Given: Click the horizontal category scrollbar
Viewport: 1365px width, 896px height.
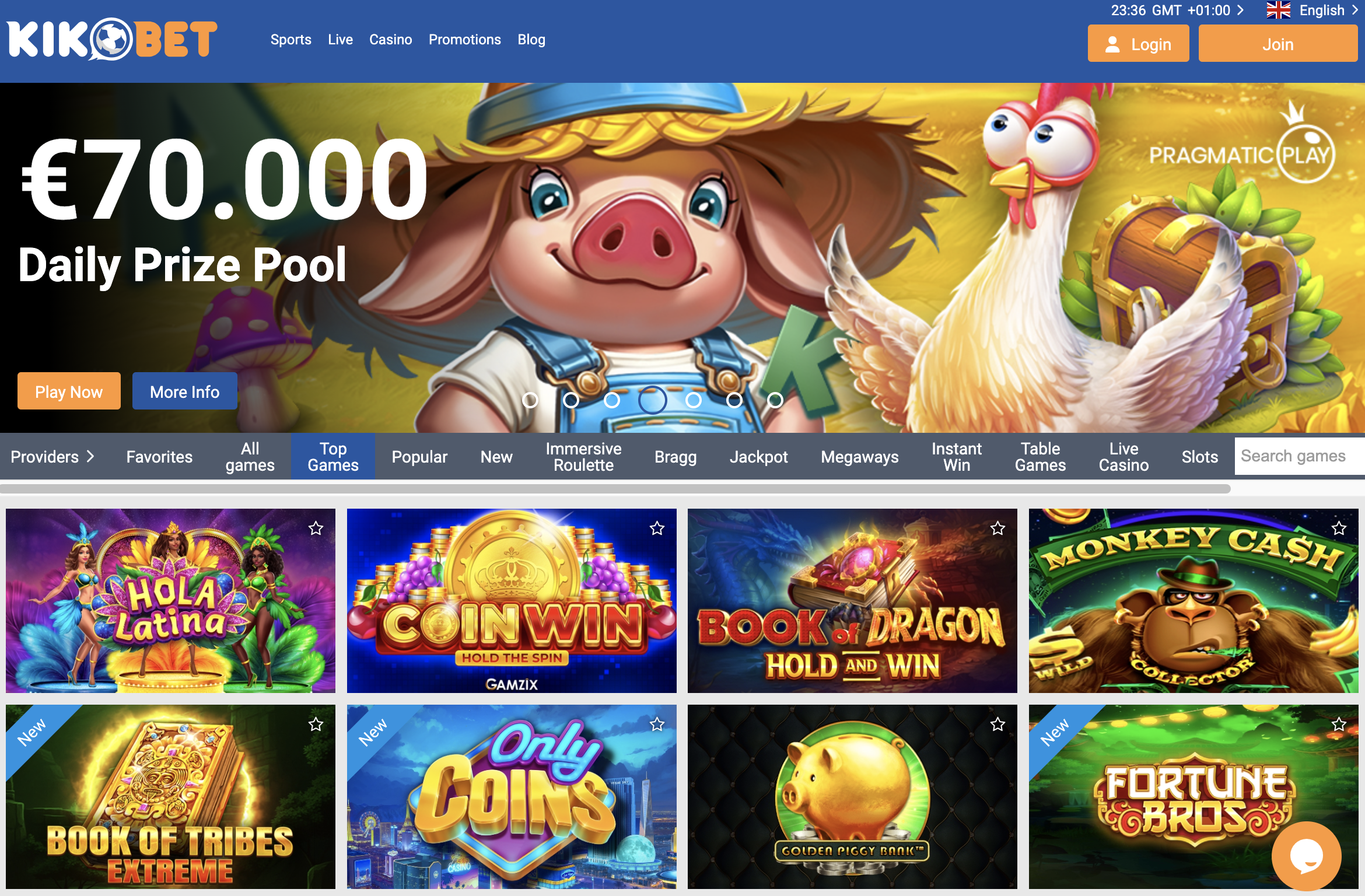Looking at the screenshot, I should click(615, 489).
